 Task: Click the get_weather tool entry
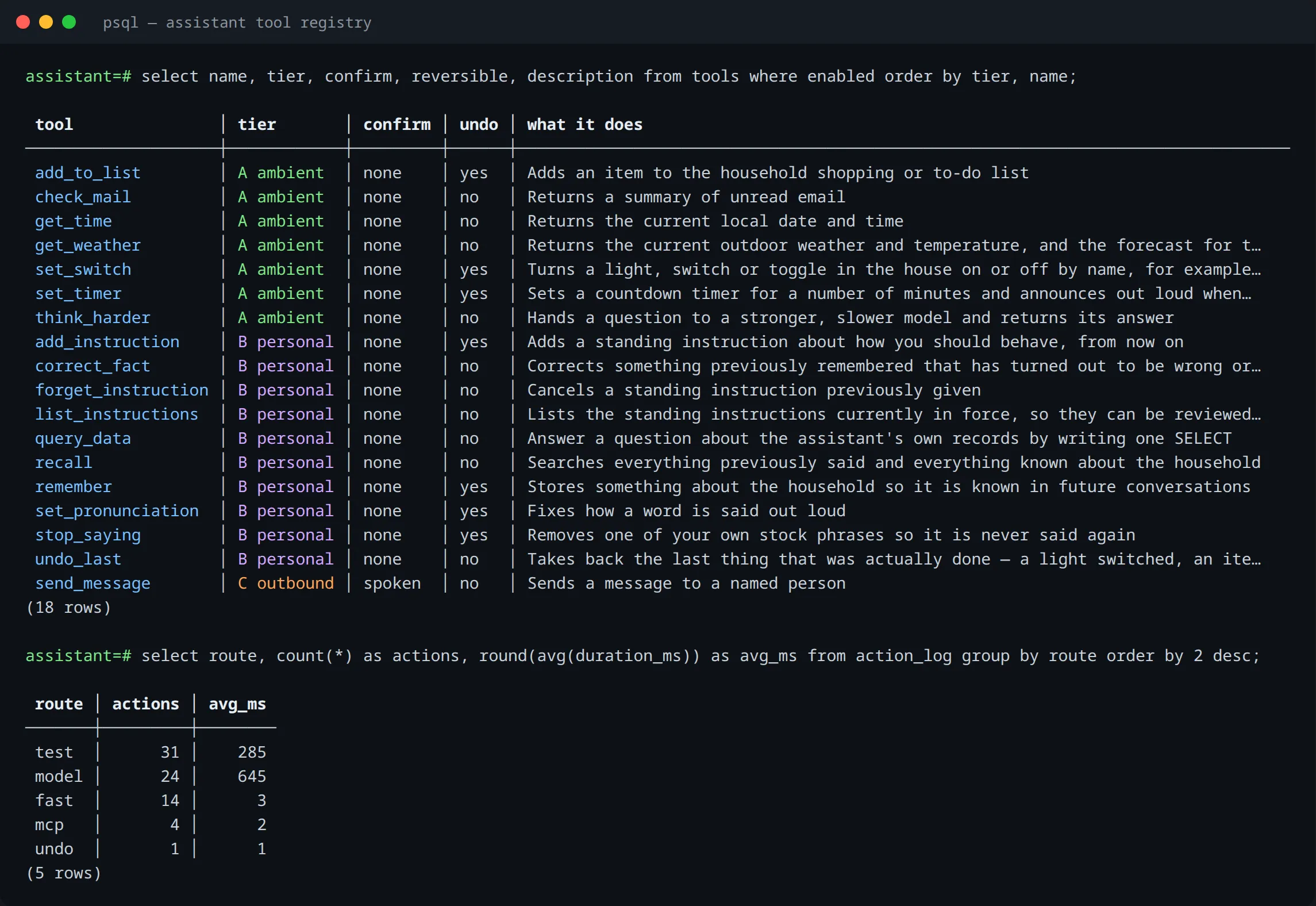click(x=88, y=245)
